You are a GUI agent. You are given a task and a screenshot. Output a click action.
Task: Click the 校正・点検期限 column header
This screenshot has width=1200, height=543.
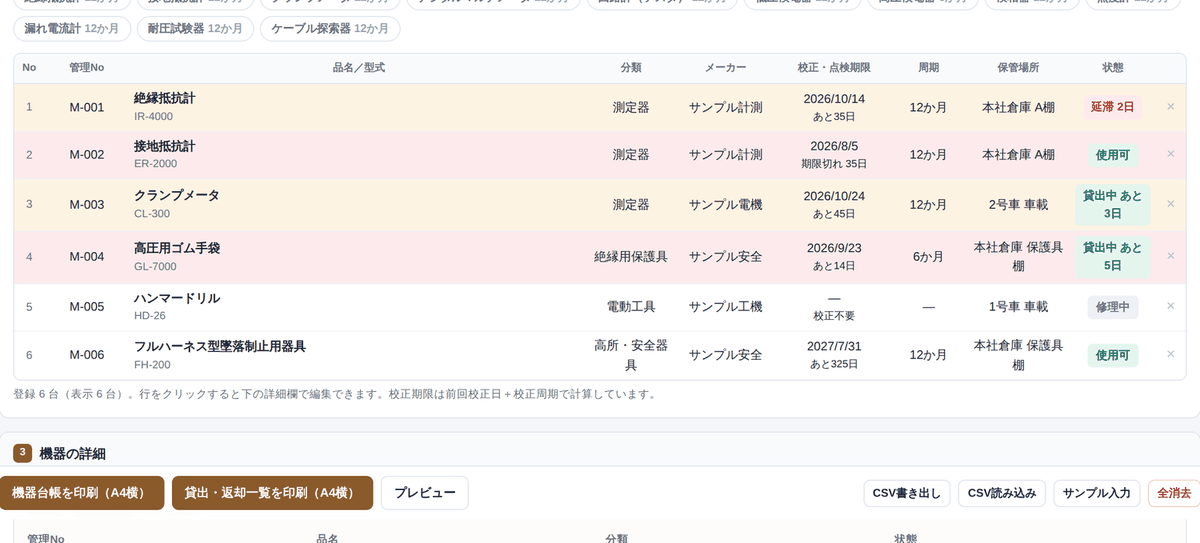coord(834,68)
